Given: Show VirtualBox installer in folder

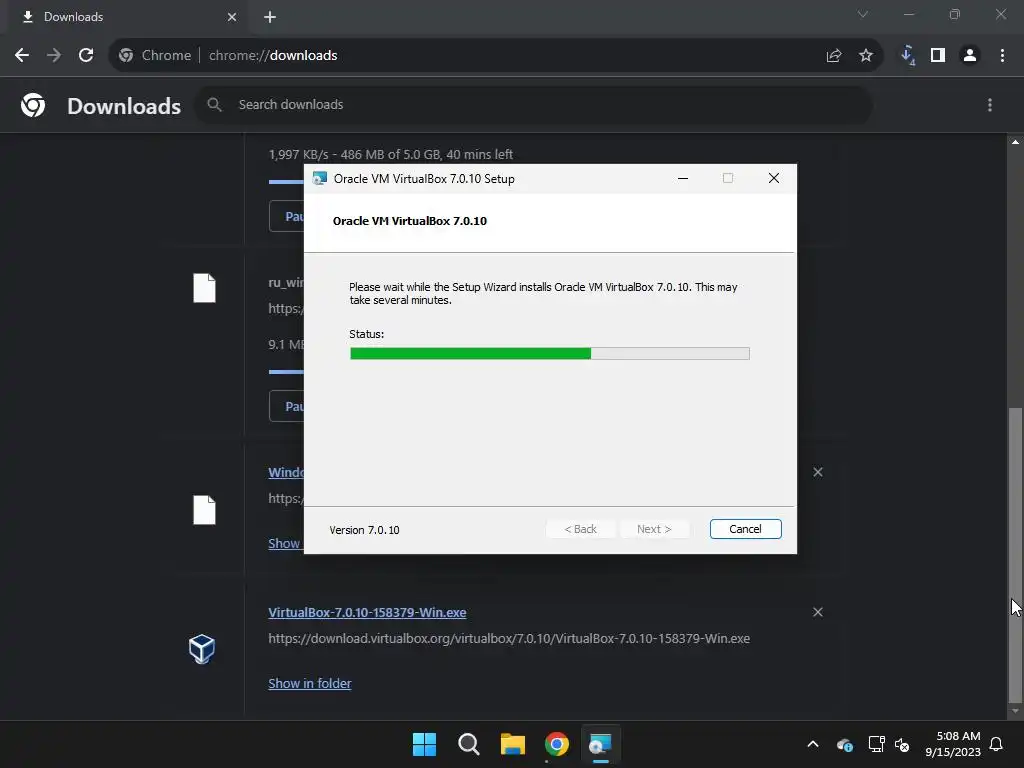Looking at the screenshot, I should (x=310, y=683).
